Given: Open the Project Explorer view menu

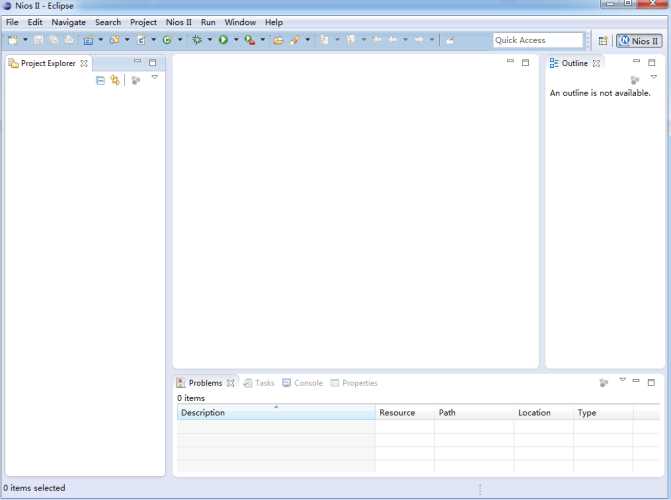Looking at the screenshot, I should coord(155,77).
